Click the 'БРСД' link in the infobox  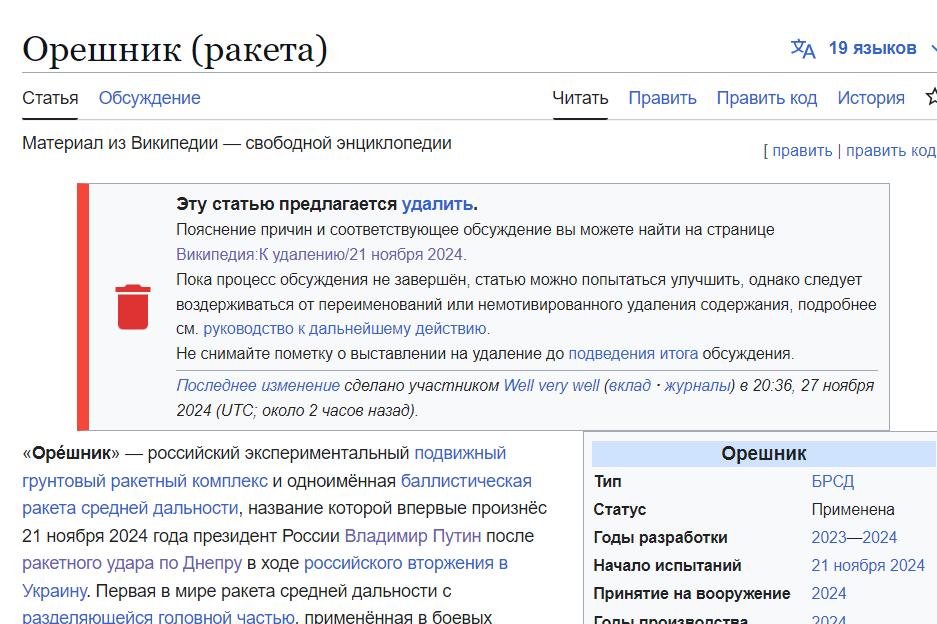point(832,482)
